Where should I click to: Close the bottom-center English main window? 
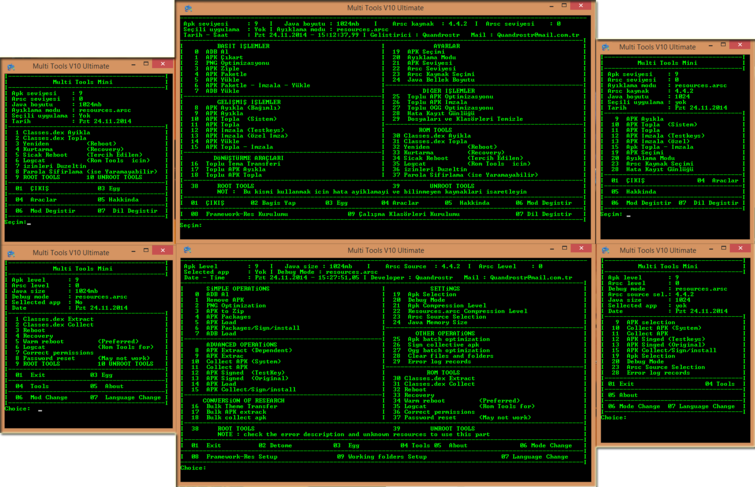tap(581, 248)
